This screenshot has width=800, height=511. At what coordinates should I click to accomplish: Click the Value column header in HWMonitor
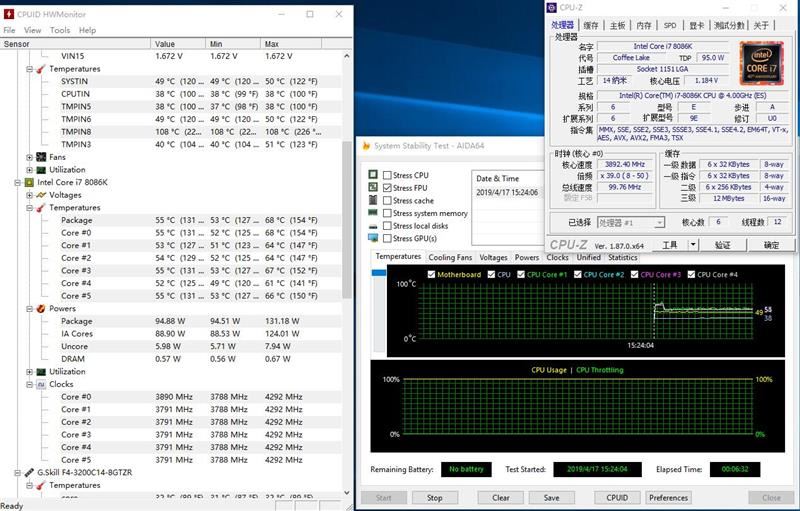(x=178, y=44)
